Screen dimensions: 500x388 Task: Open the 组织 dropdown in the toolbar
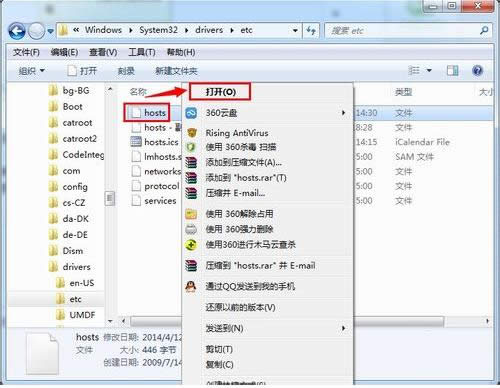point(32,71)
